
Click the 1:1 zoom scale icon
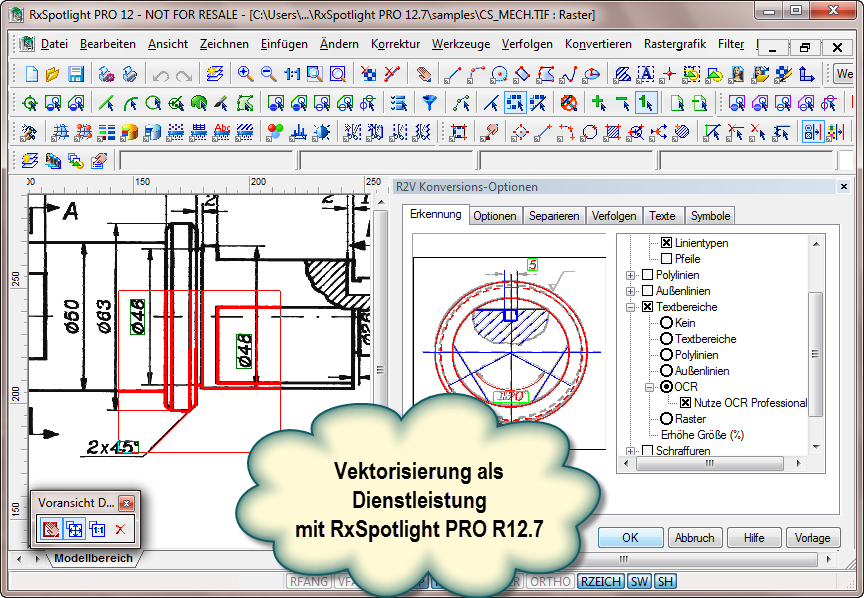click(291, 74)
